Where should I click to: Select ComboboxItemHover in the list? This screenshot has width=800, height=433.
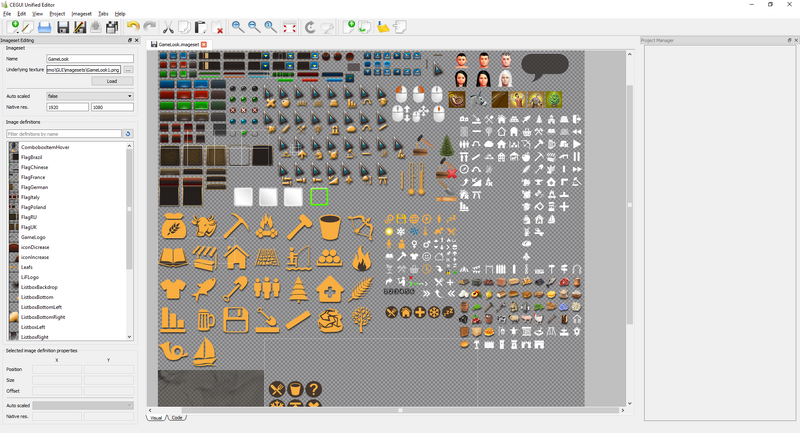tap(45, 147)
